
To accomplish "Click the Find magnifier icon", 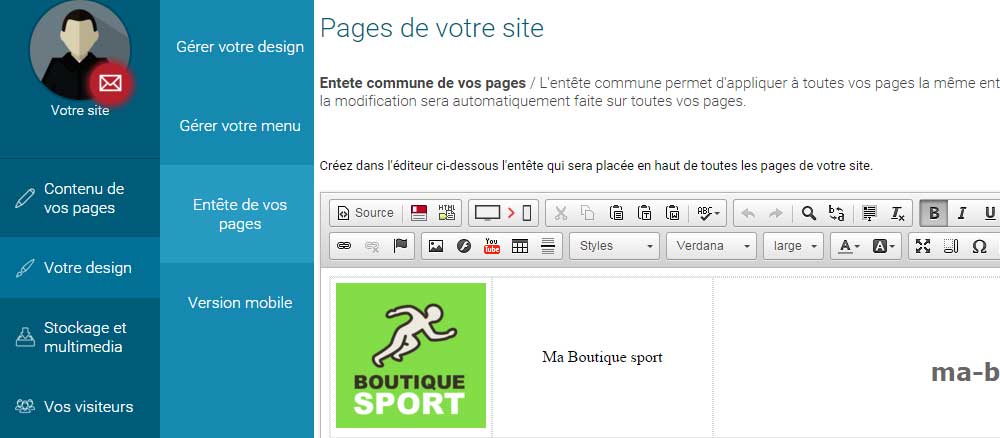I will pyautogui.click(x=809, y=213).
